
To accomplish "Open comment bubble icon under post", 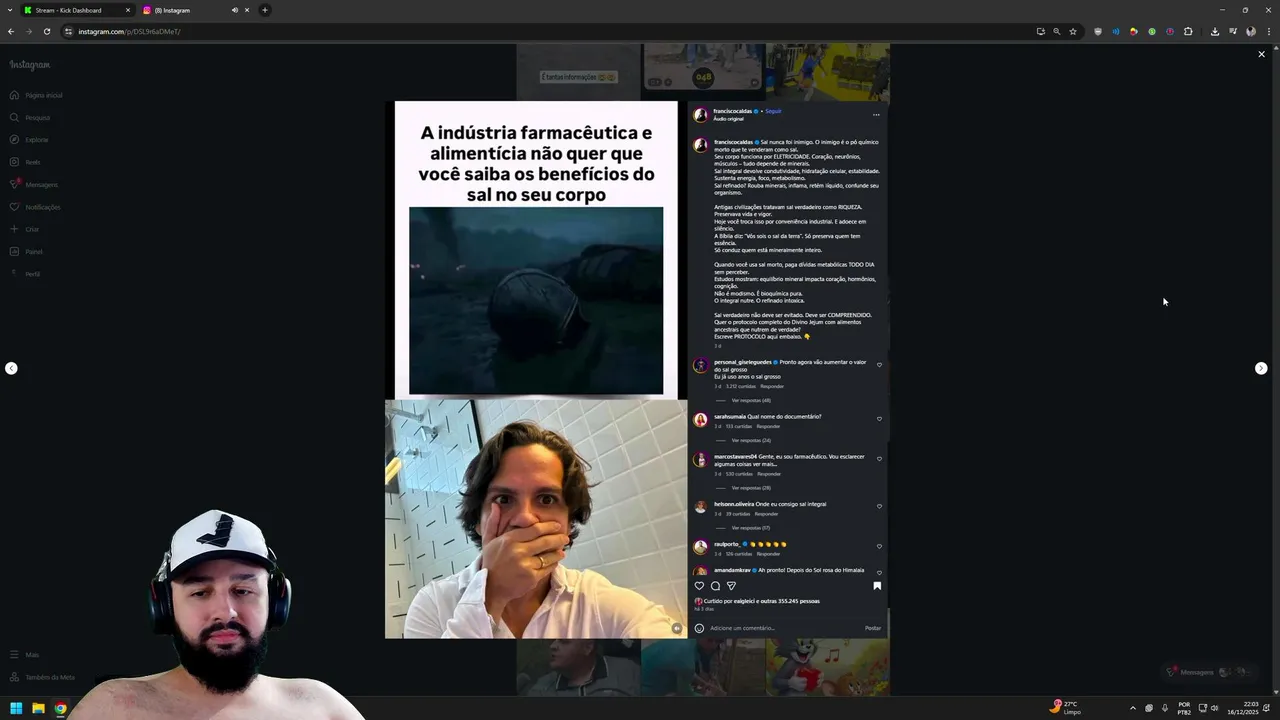I will [x=715, y=586].
